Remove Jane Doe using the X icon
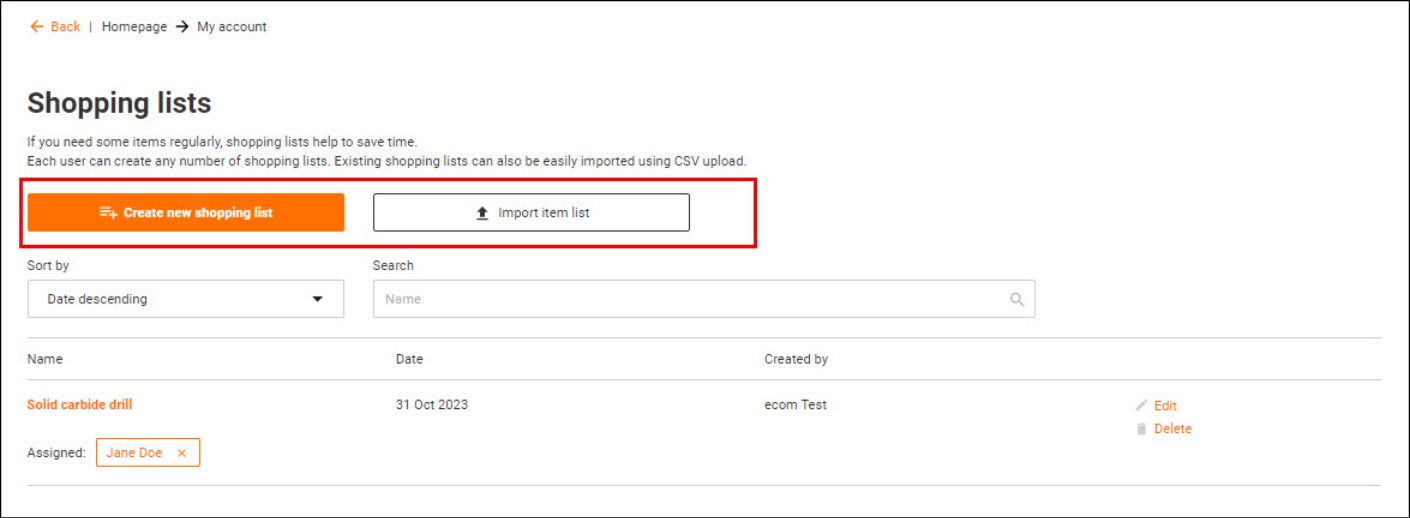Screen dimensions: 1410x518 [182, 453]
